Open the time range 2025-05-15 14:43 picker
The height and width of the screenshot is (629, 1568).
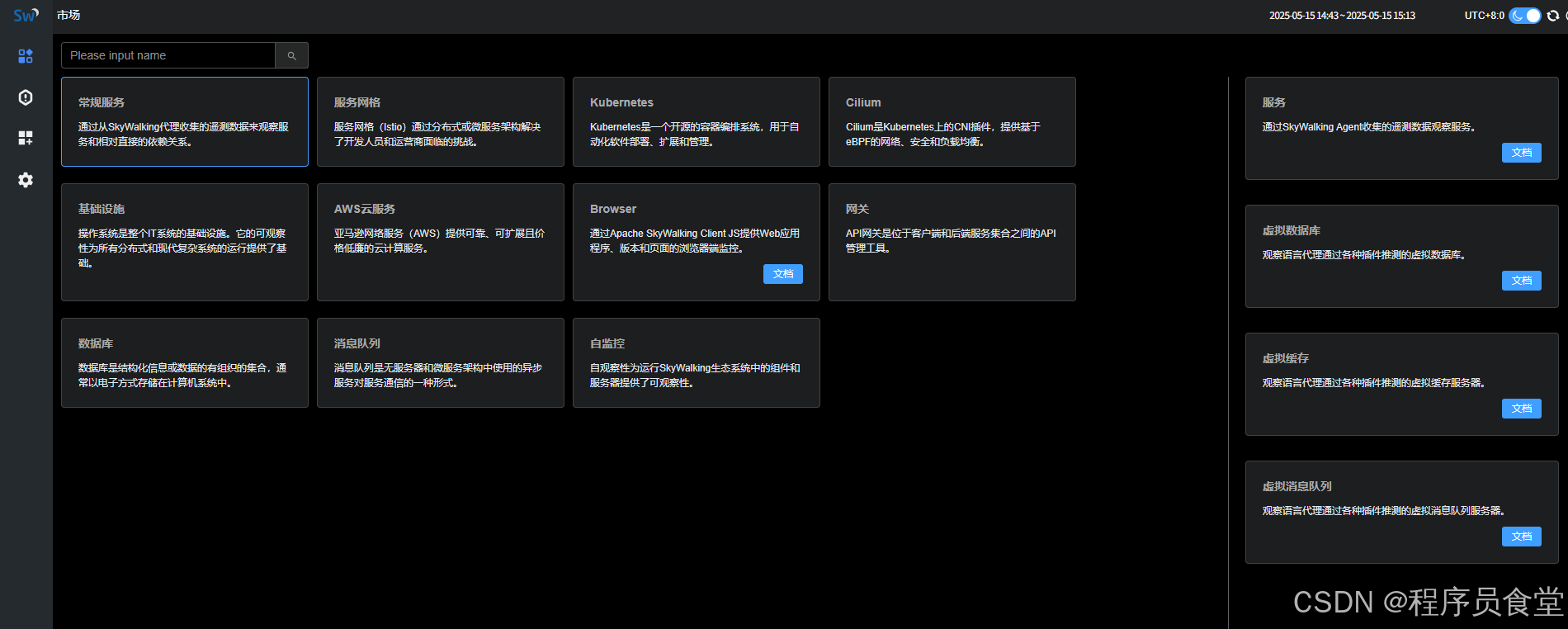1342,16
